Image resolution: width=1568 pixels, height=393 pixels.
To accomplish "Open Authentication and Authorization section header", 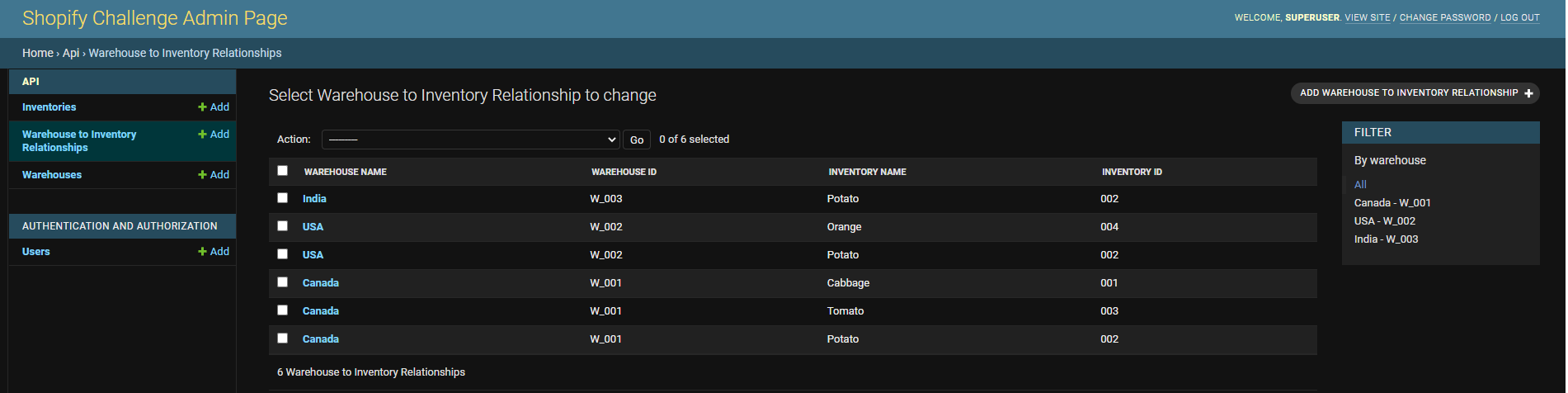I will [120, 226].
